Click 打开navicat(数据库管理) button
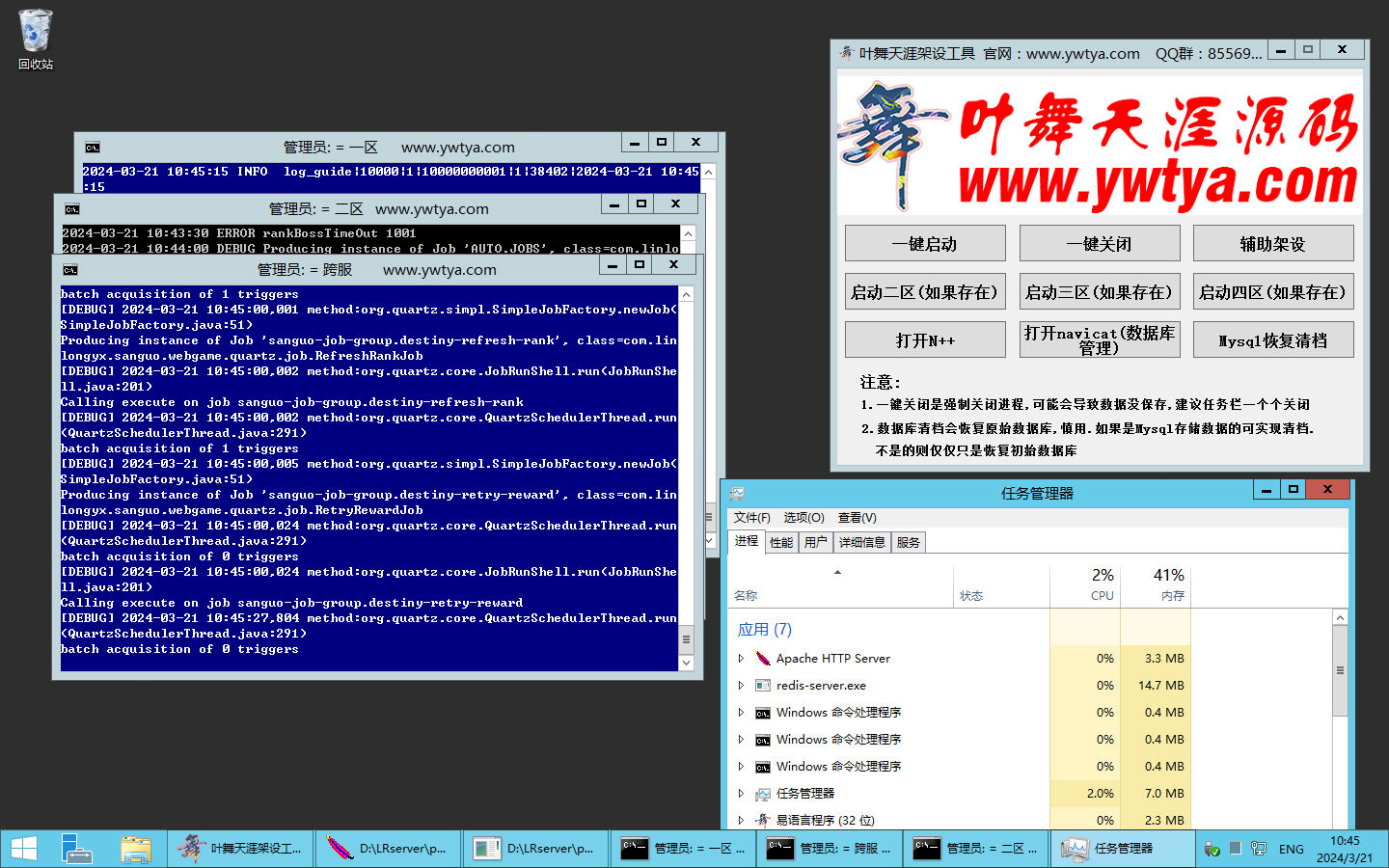 point(1100,340)
